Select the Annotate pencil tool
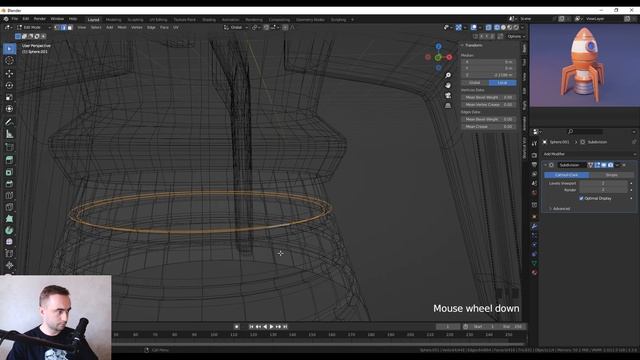The width and height of the screenshot is (640, 360). pos(9,122)
